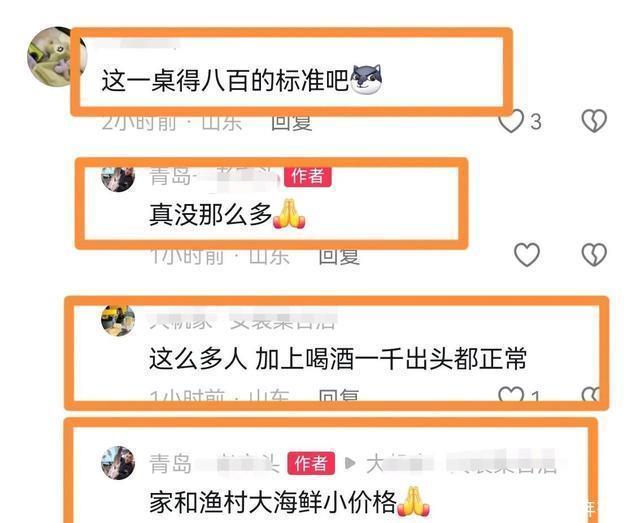The height and width of the screenshot is (523, 640).
Task: Like the "这么多人 加上喝酒" comment
Action: [511, 394]
